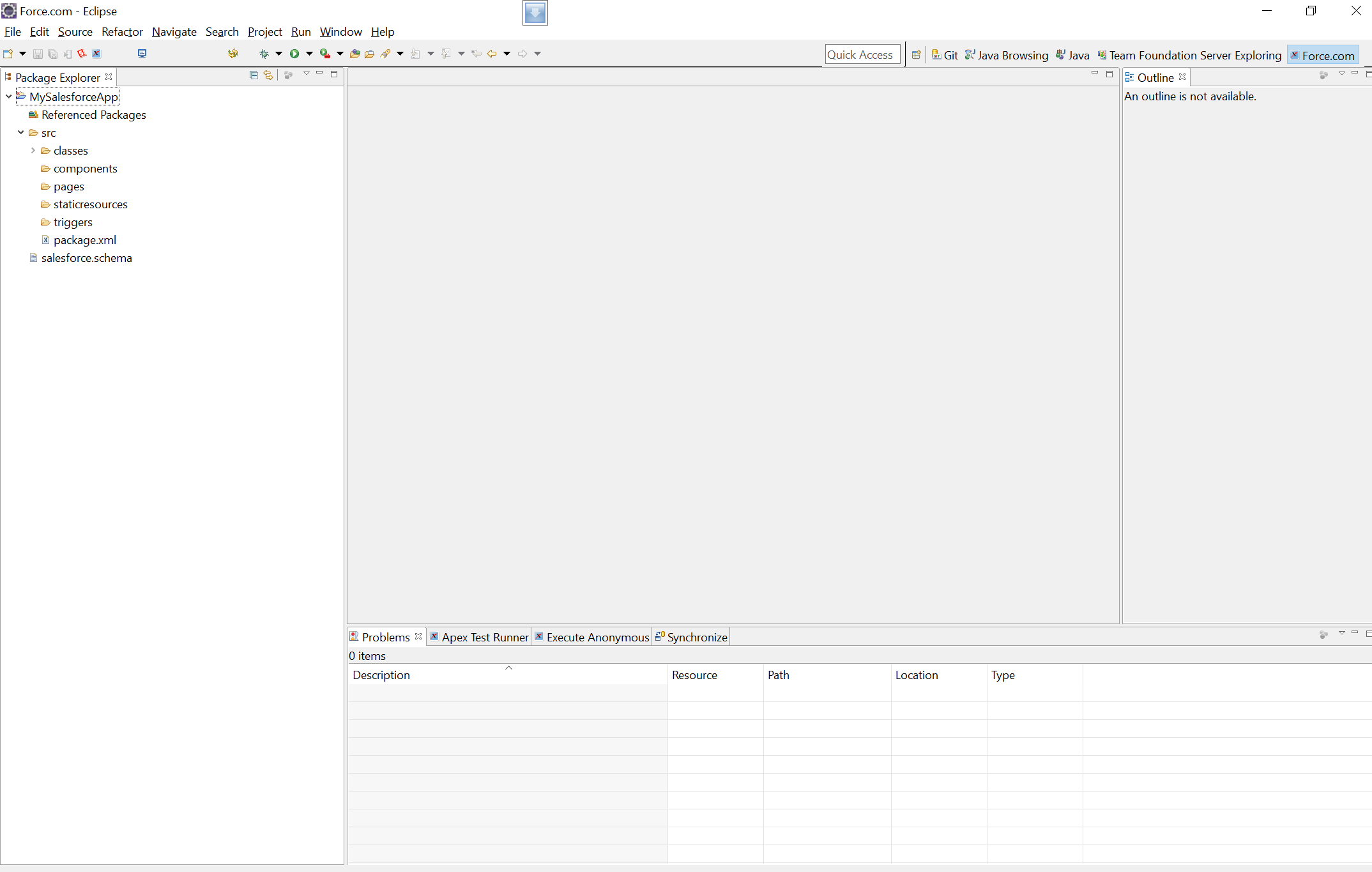Switch to Team Foundation Server Exploring perspective
The width and height of the screenshot is (1372, 872).
point(1189,56)
